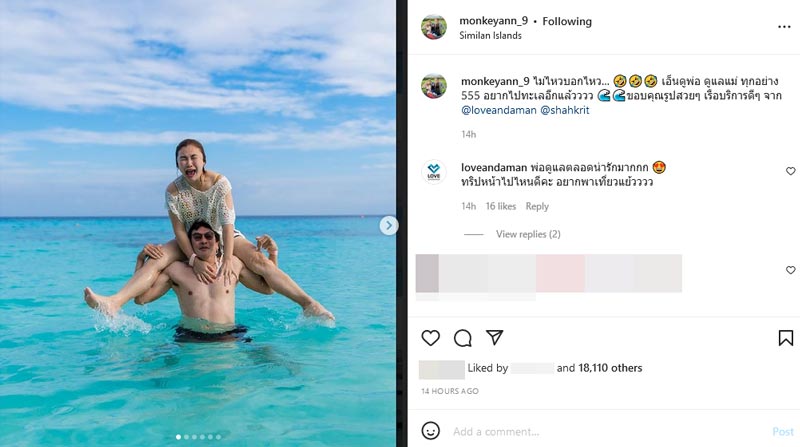Go to next photo in carousel
The width and height of the screenshot is (800, 447).
pyautogui.click(x=389, y=226)
